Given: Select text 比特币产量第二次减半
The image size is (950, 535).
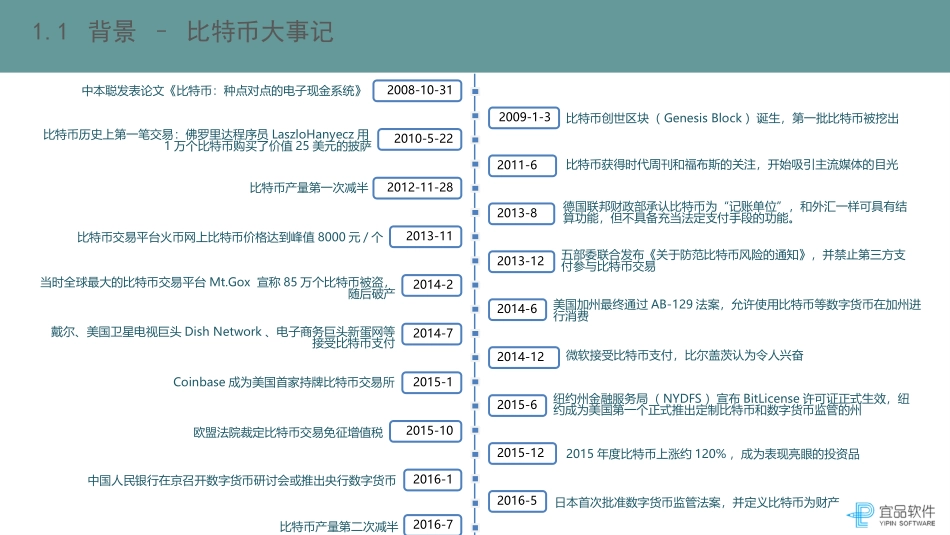Looking at the screenshot, I should point(339,527).
